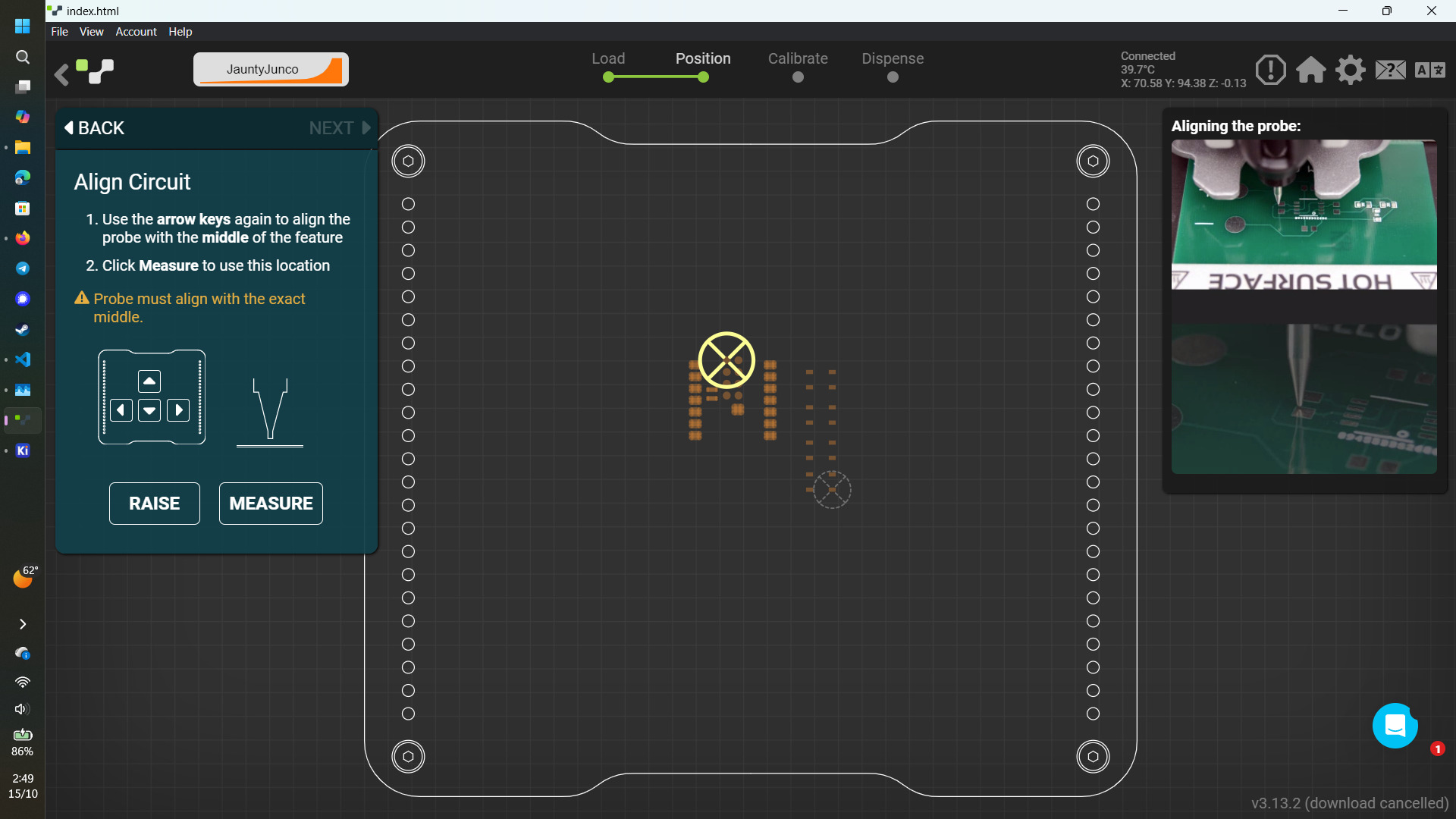1456x819 pixels.
Task: Click the NEXT button
Action: coord(340,128)
